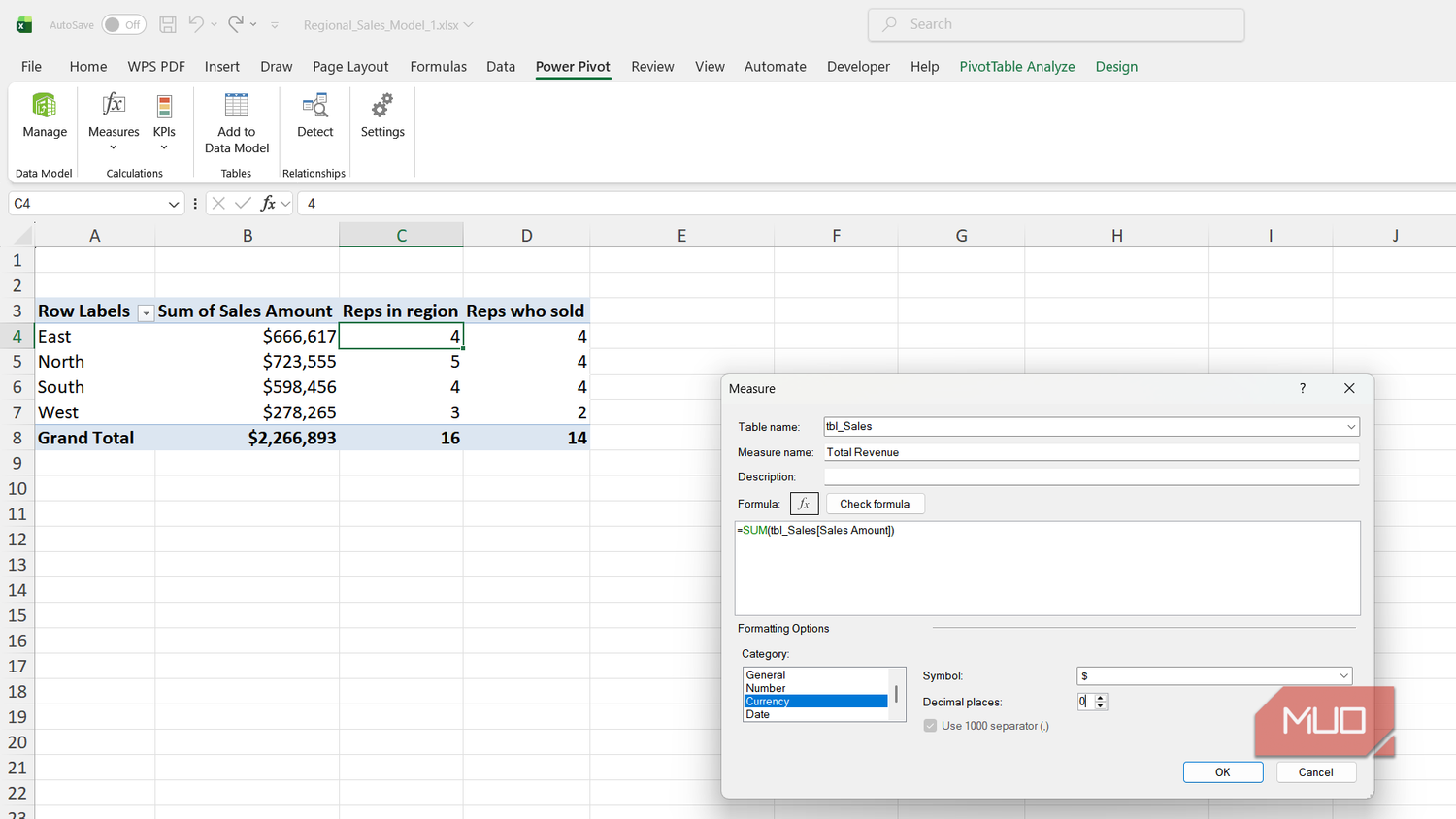Toggle AutoSave switch
Image resolution: width=1456 pixels, height=819 pixels.
pos(124,24)
